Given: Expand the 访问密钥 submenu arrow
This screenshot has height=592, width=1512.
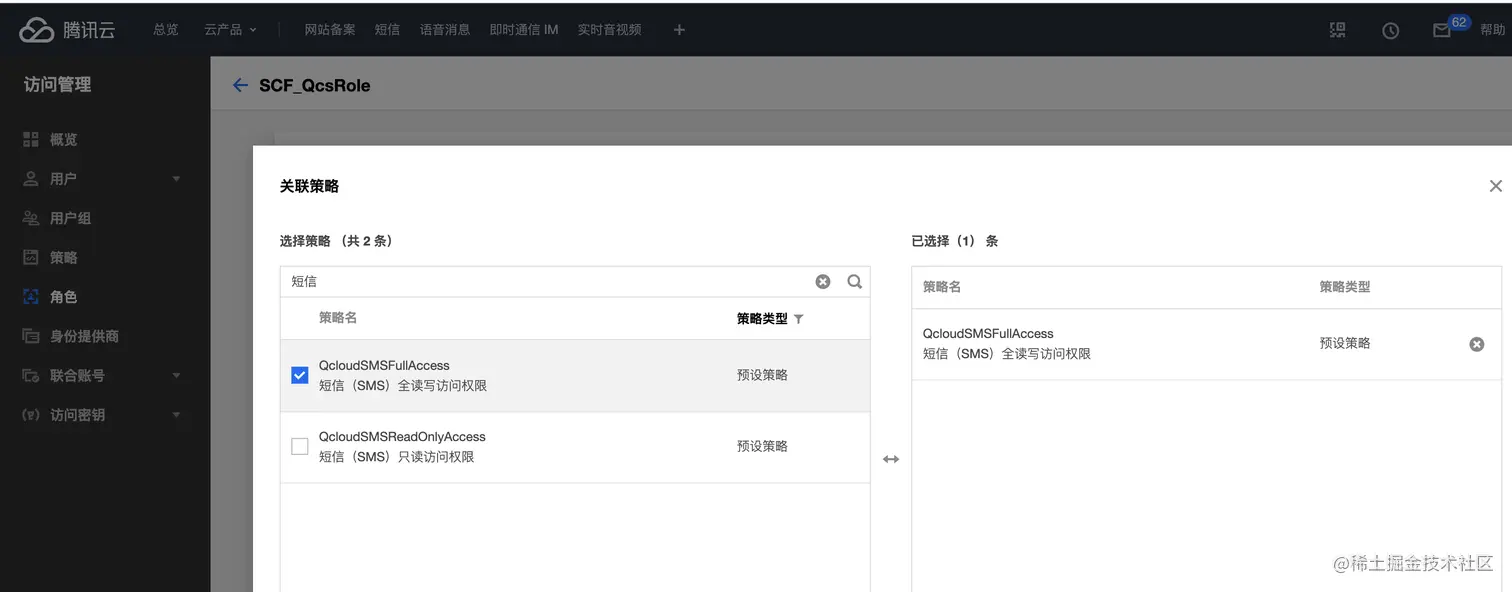Looking at the screenshot, I should 176,415.
